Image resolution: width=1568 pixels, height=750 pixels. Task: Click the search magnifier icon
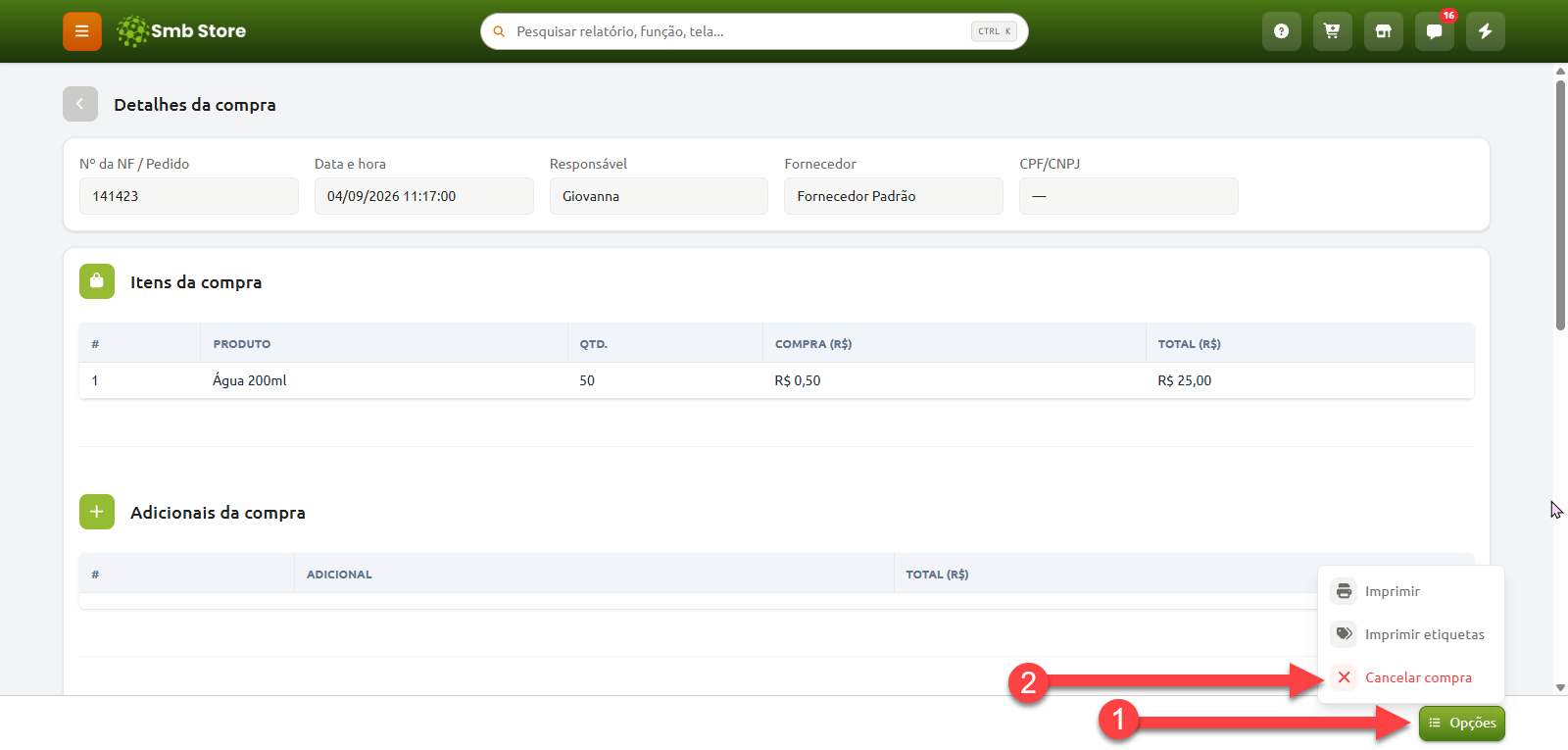tap(499, 31)
